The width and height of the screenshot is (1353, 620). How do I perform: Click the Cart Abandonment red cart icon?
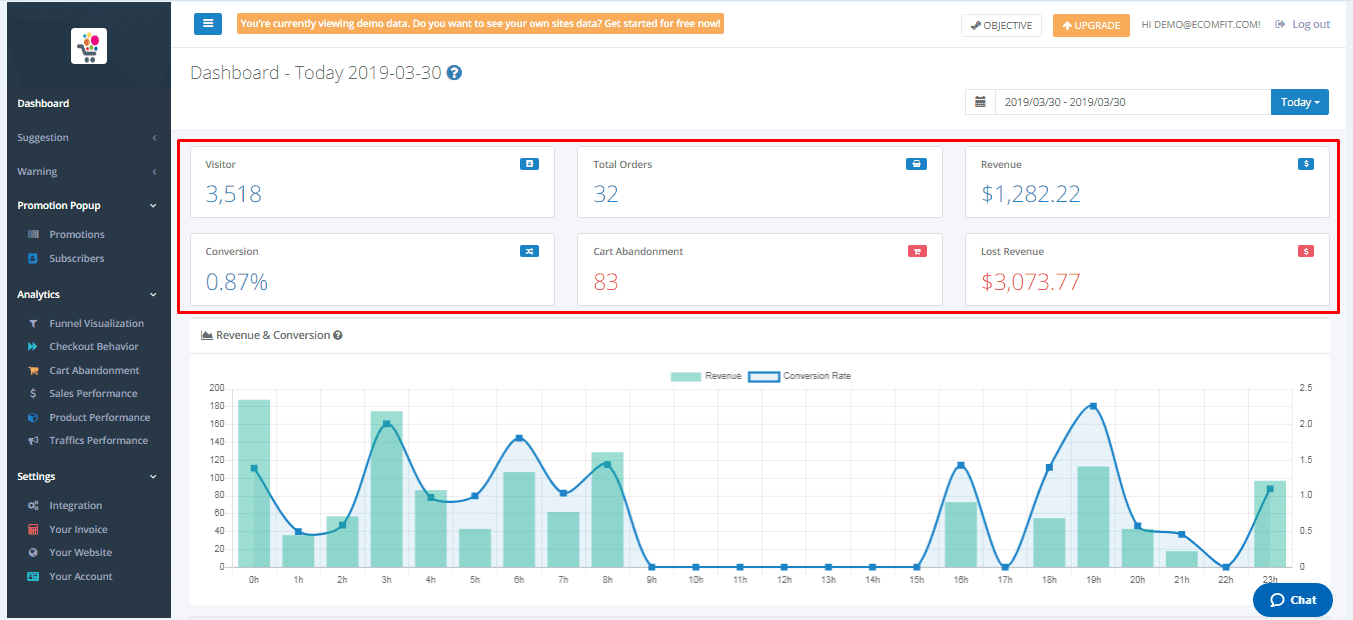(x=916, y=251)
